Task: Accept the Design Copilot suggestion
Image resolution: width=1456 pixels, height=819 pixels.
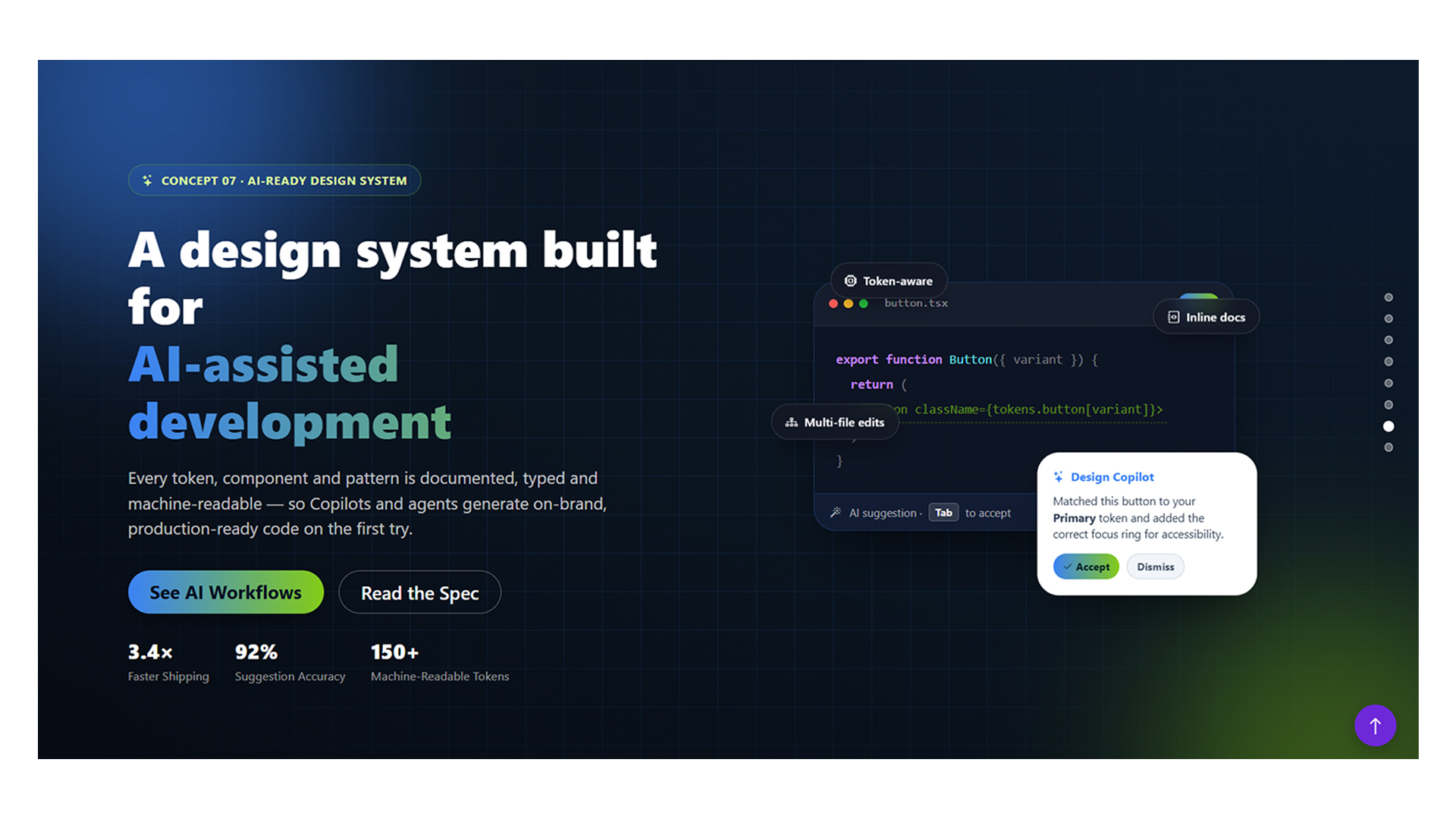Action: click(x=1086, y=566)
